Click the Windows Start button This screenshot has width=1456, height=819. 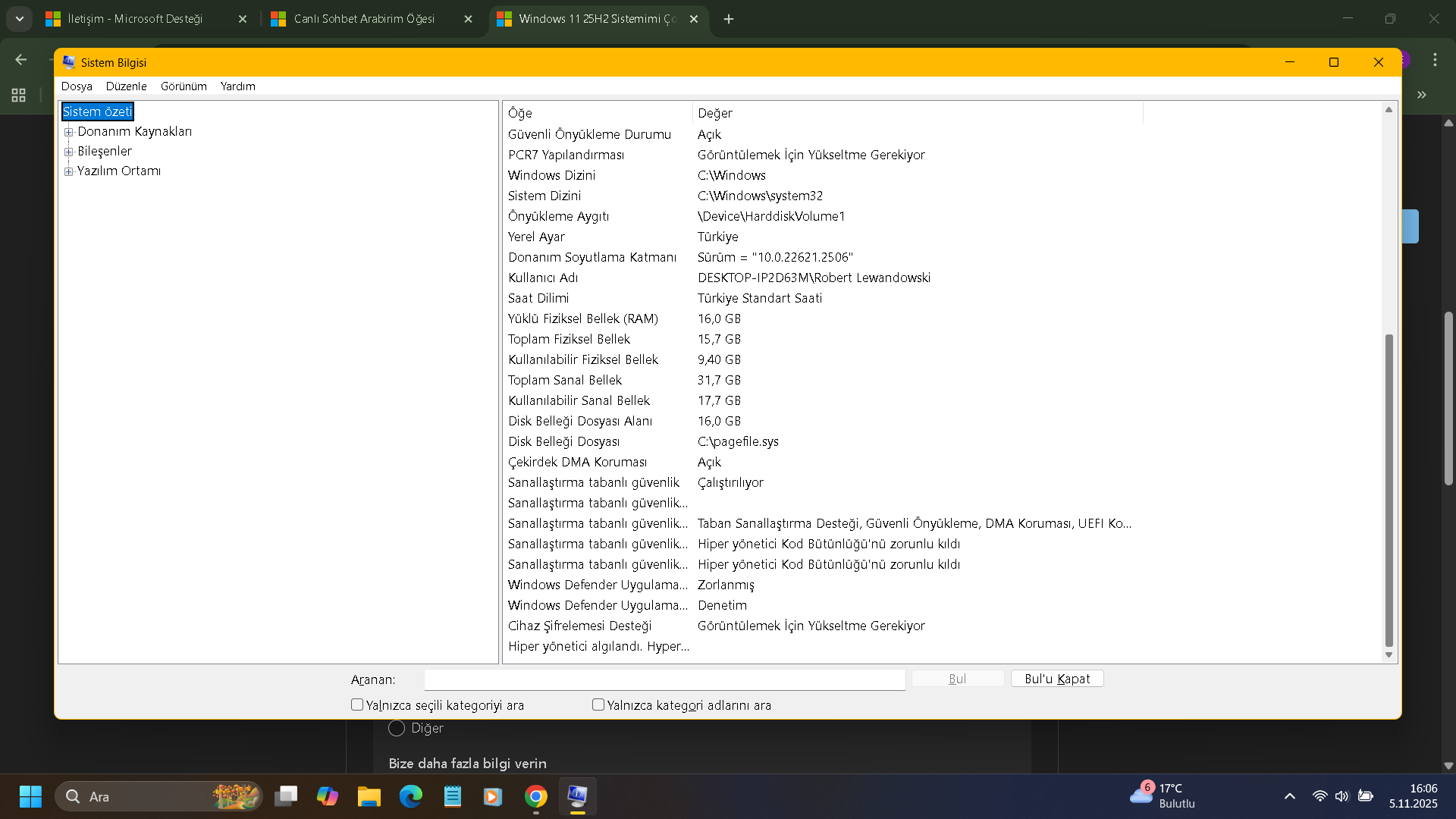(30, 796)
